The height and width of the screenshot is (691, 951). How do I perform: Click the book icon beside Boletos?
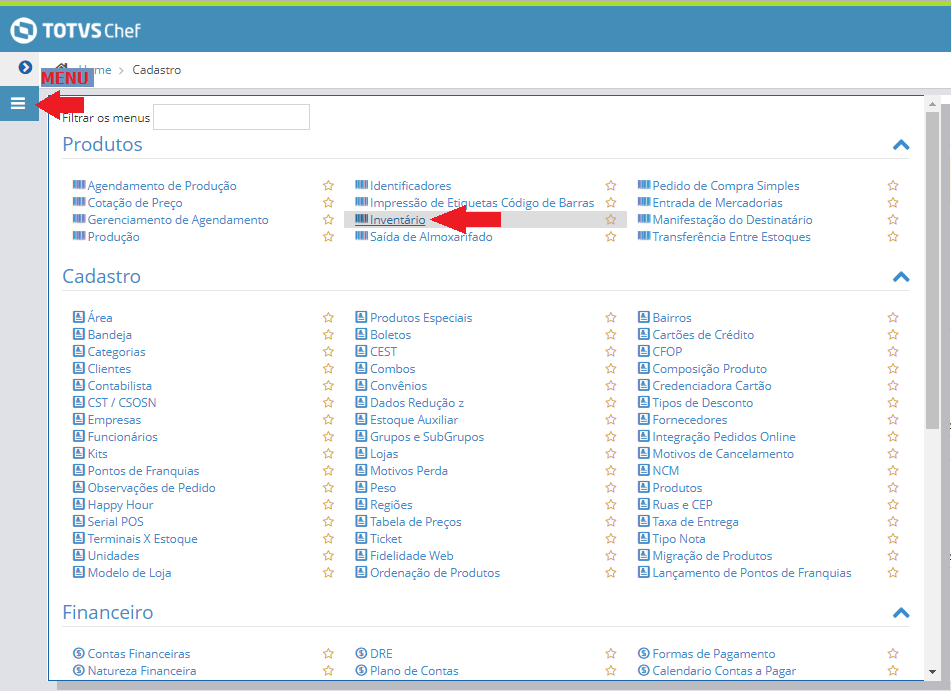[361, 334]
